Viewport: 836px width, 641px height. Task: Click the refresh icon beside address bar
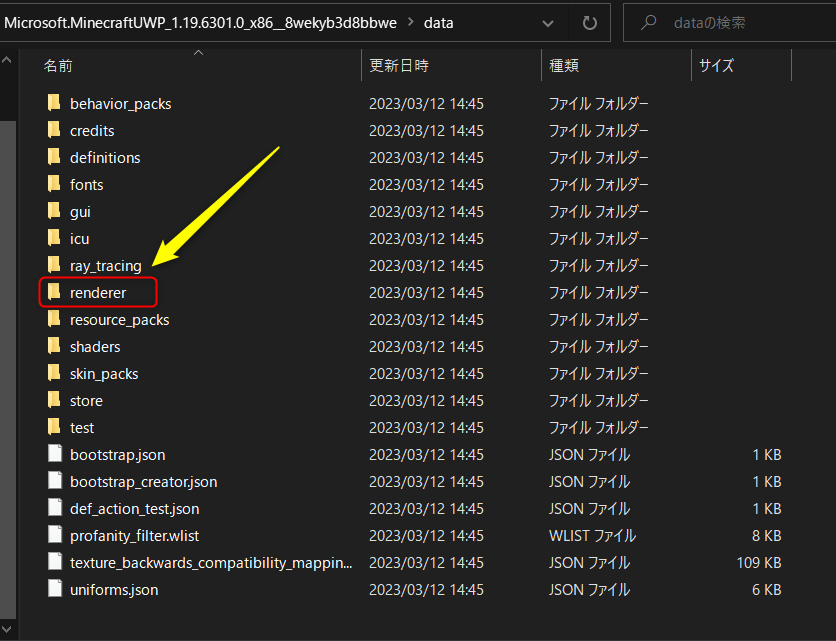(589, 22)
